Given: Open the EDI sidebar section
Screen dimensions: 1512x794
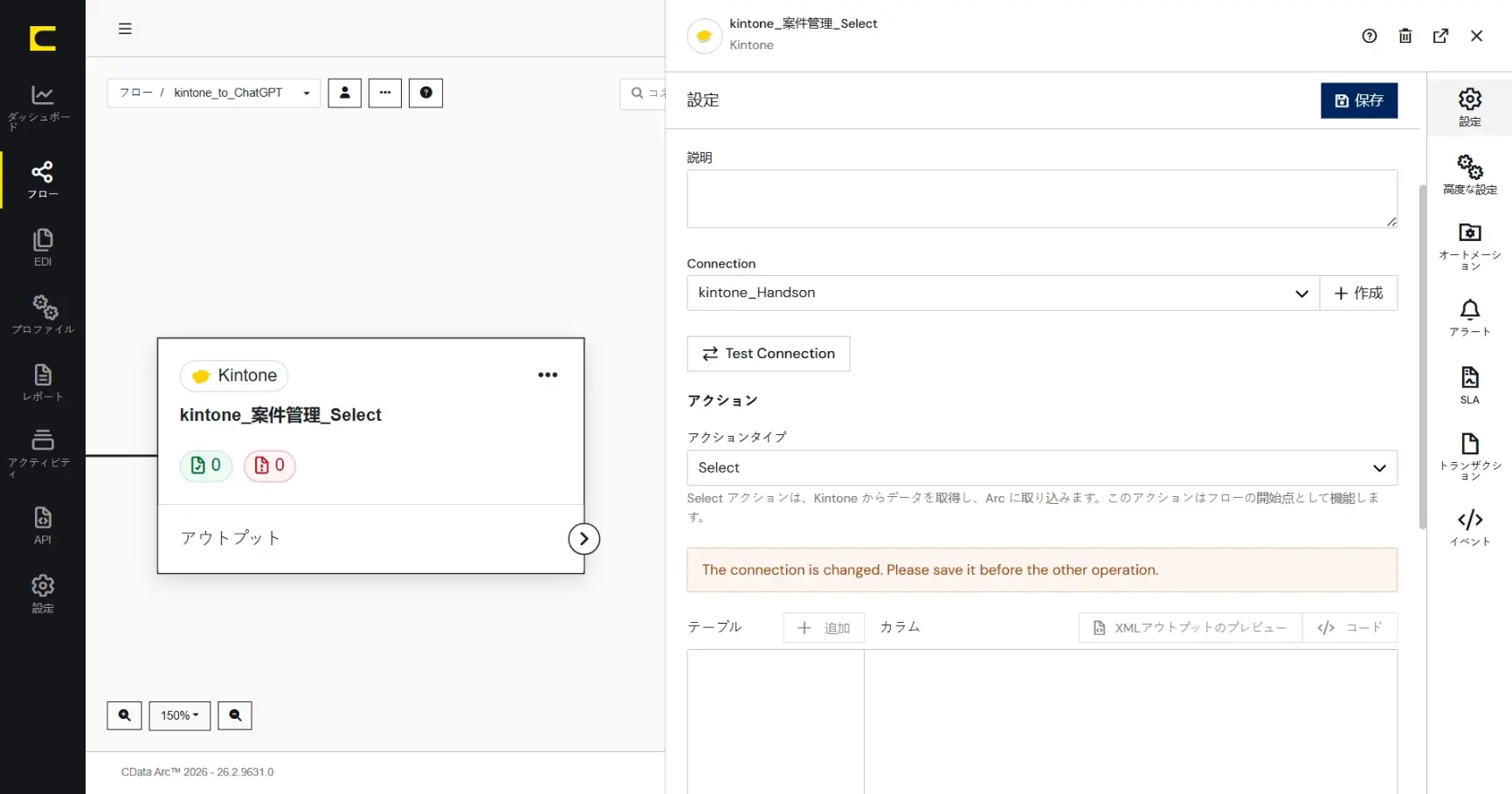Looking at the screenshot, I should coord(42,247).
